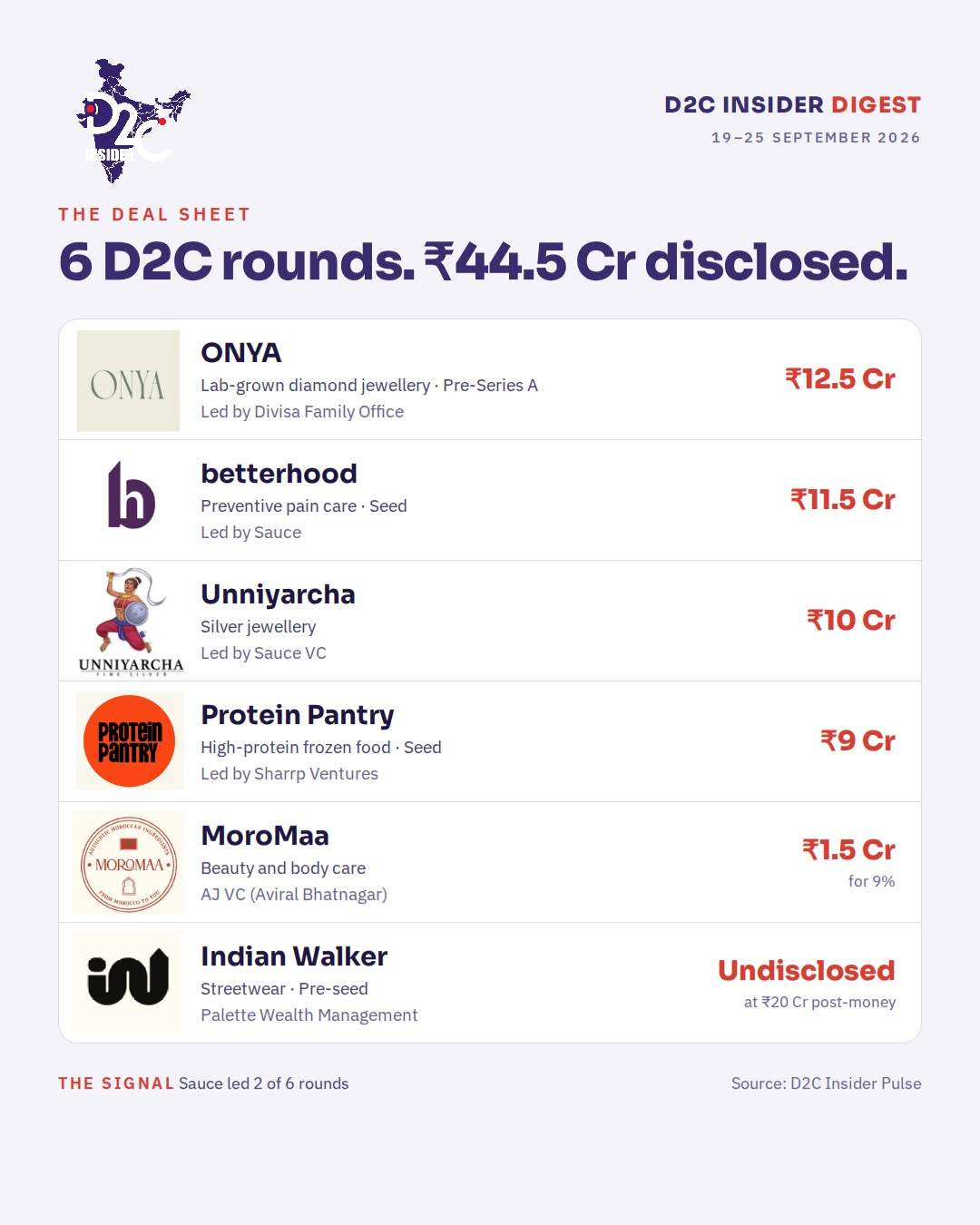Click THE SIGNAL footer label
Screen dimensions: 980x1225
point(116,1083)
